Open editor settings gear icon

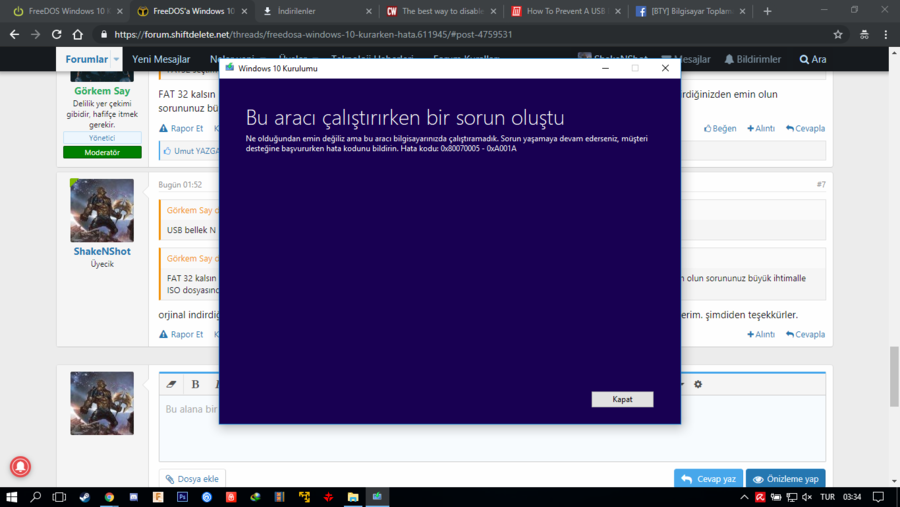[x=698, y=384]
